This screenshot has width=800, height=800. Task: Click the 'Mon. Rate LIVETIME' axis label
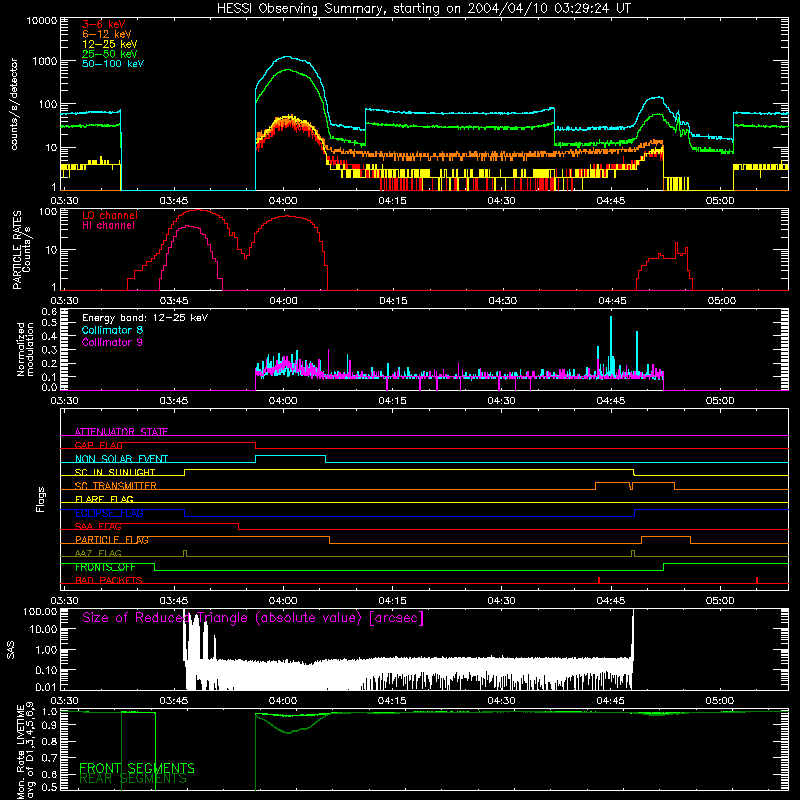tap(21, 752)
